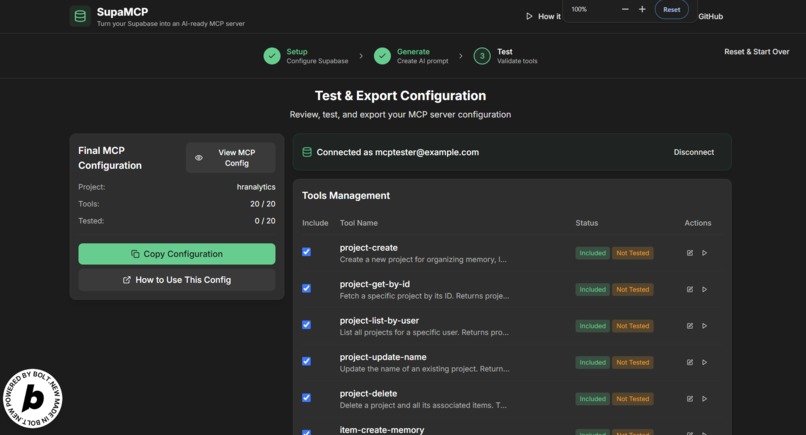Run test for project-get-by-id tool
Image resolution: width=806 pixels, height=435 pixels.
pos(704,289)
